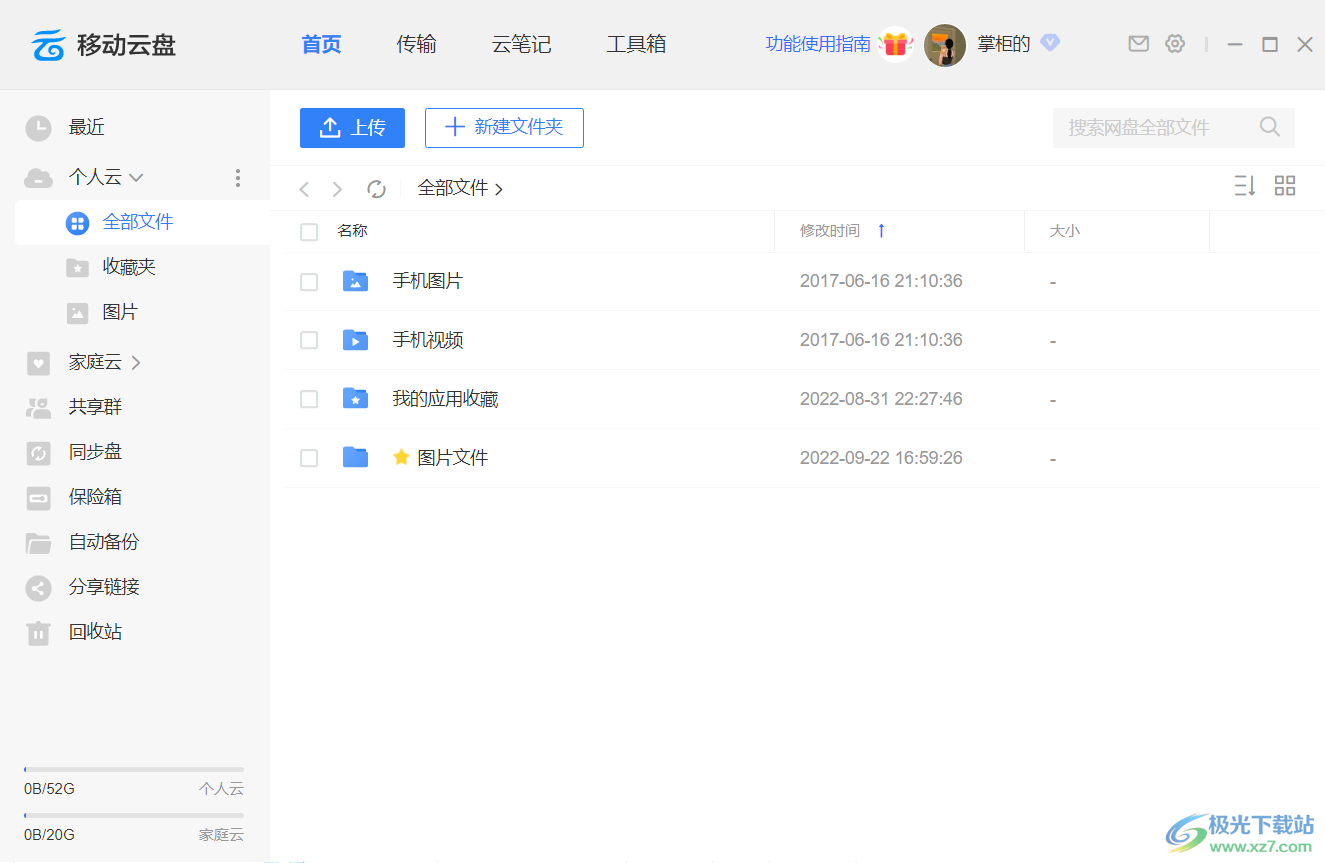Click the 0B/52G storage text

[x=50, y=789]
